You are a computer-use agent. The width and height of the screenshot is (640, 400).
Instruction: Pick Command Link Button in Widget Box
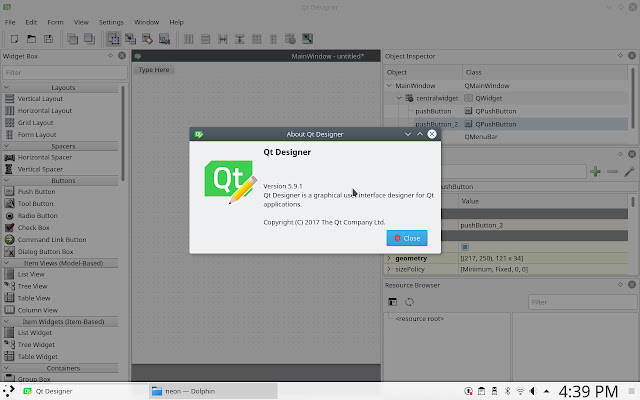pyautogui.click(x=52, y=240)
